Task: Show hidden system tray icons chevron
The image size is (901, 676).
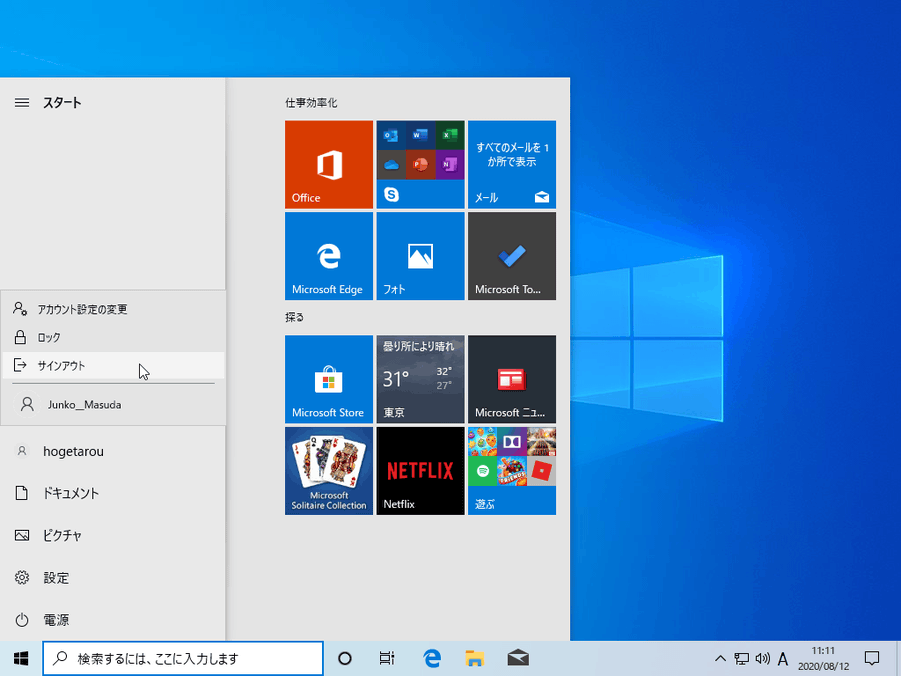Action: [x=720, y=659]
